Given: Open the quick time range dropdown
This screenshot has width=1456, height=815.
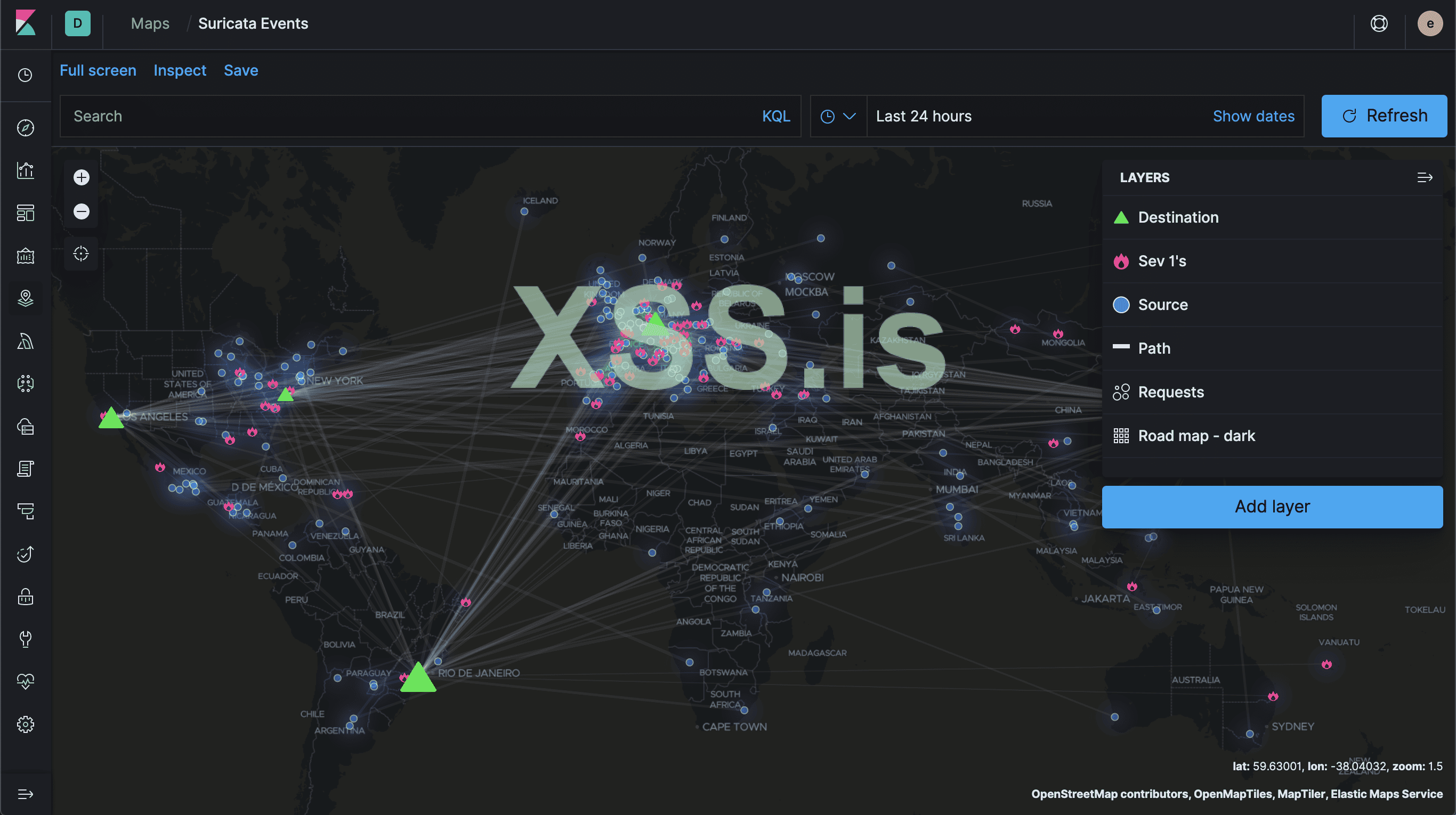Looking at the screenshot, I should (x=838, y=116).
